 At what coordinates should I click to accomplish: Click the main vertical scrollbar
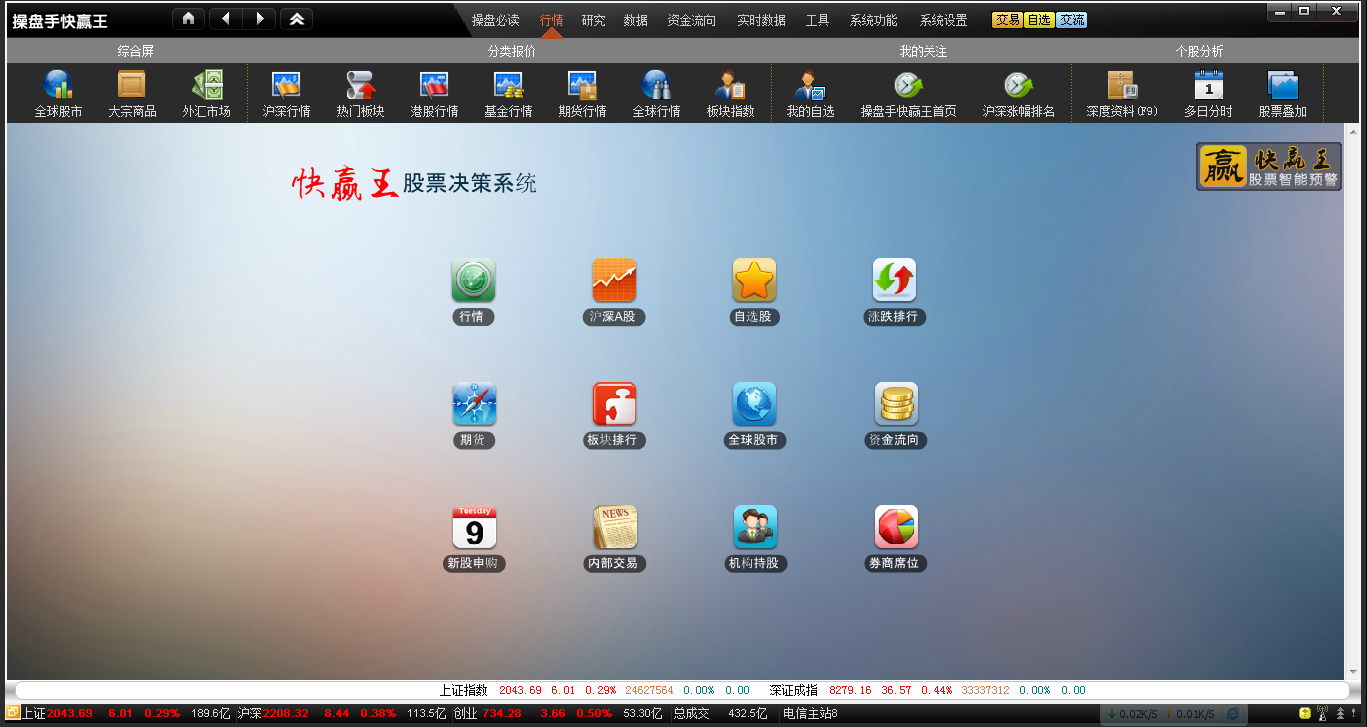[1352, 402]
